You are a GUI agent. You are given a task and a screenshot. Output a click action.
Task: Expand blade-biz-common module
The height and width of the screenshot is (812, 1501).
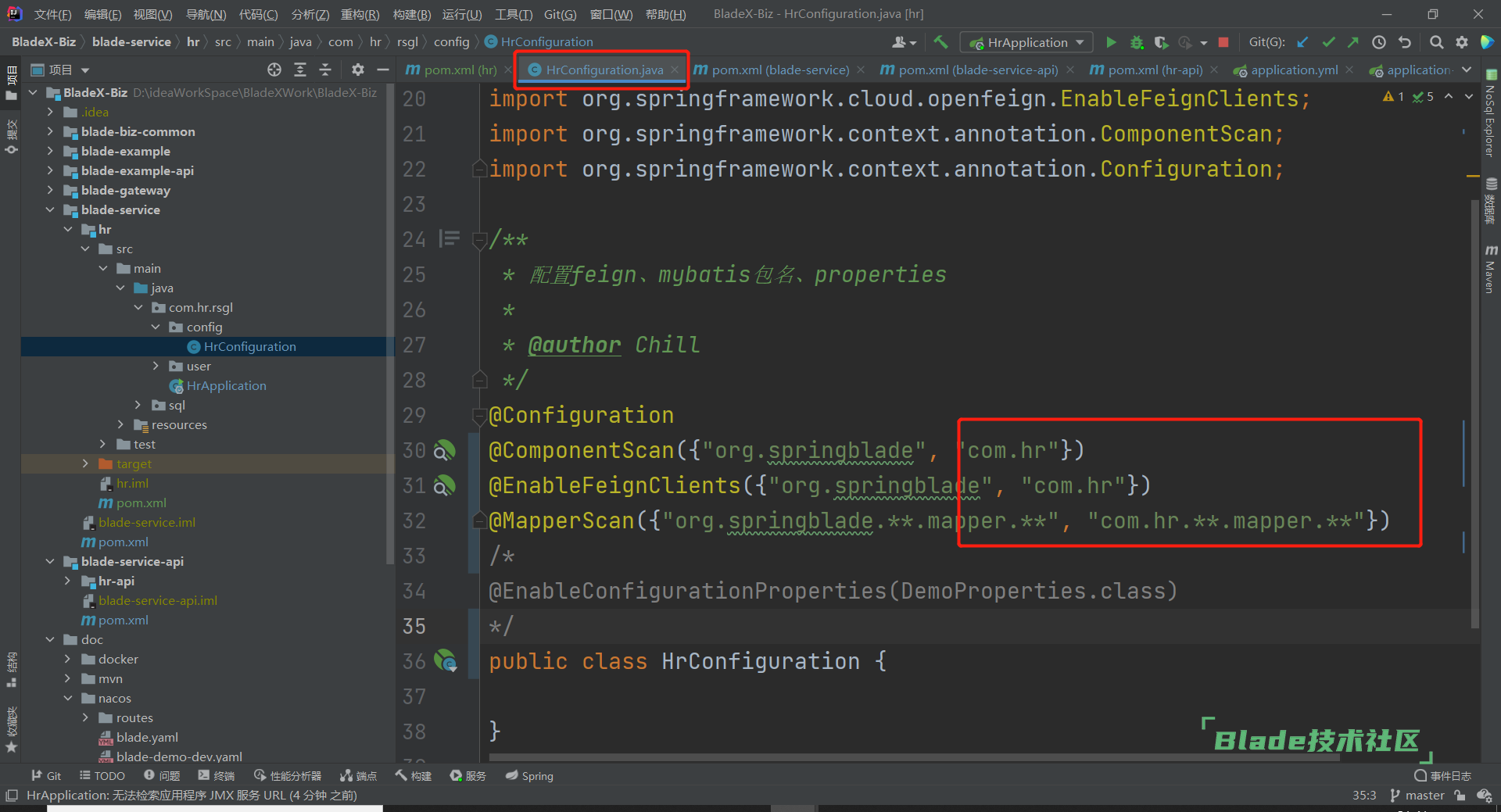point(50,131)
